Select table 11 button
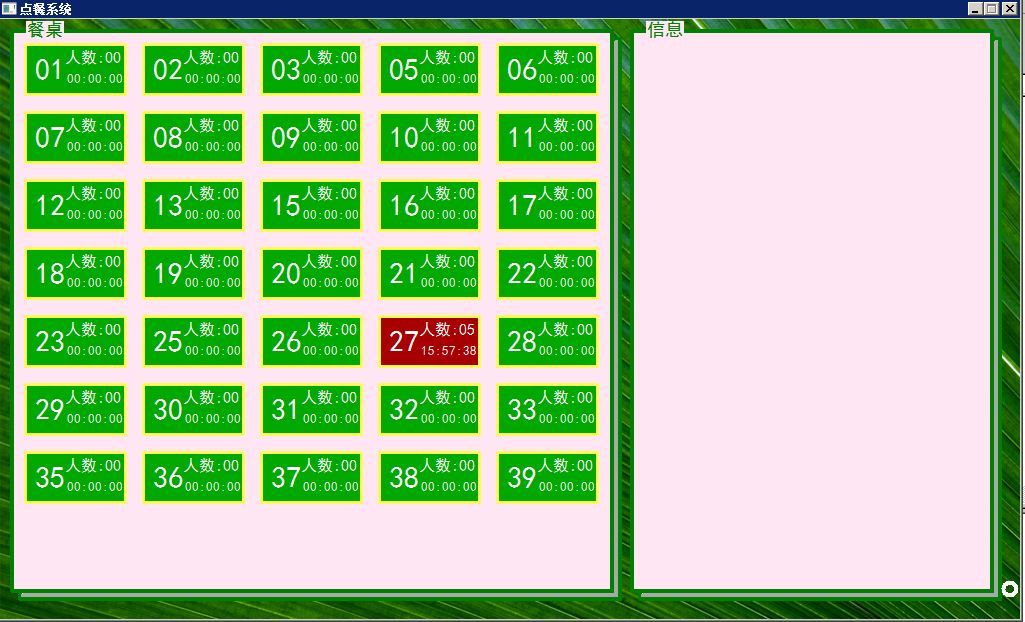The width and height of the screenshot is (1025, 622). (x=548, y=137)
